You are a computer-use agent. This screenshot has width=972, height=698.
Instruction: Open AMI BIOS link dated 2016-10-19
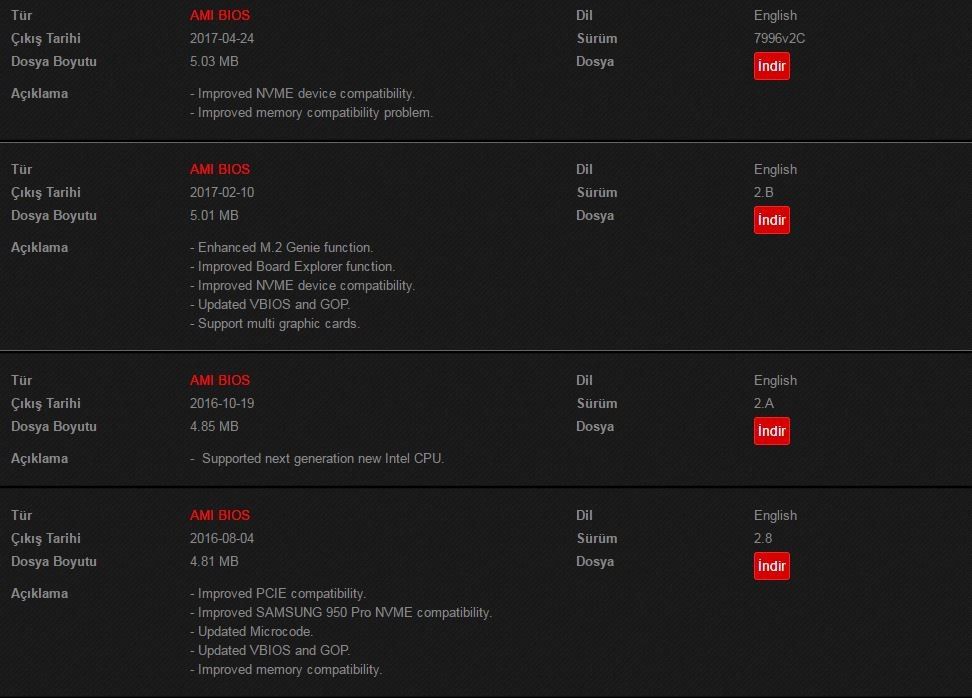click(x=220, y=380)
